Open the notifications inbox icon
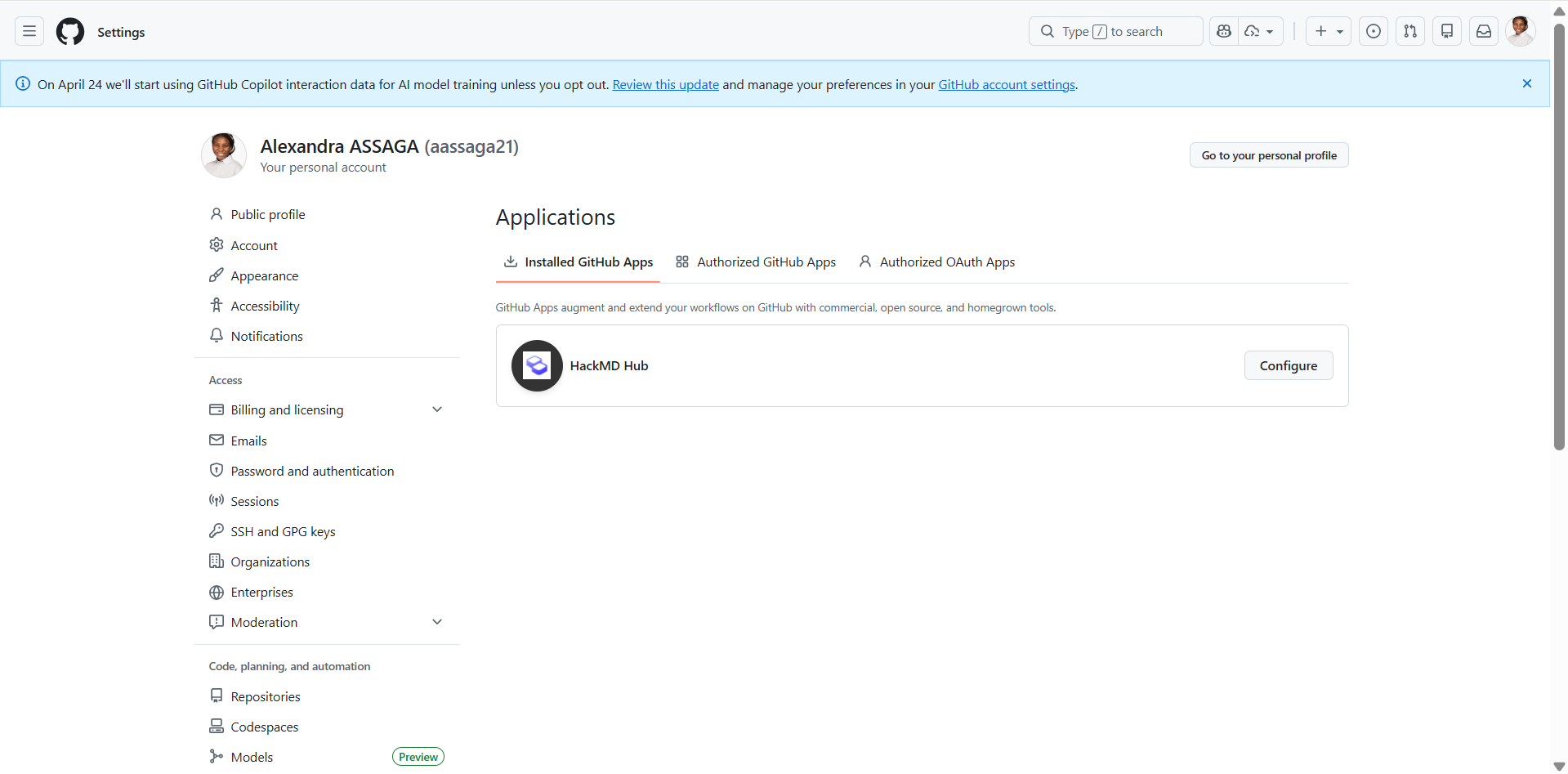Viewport: 1568px width, 774px height. [1484, 31]
